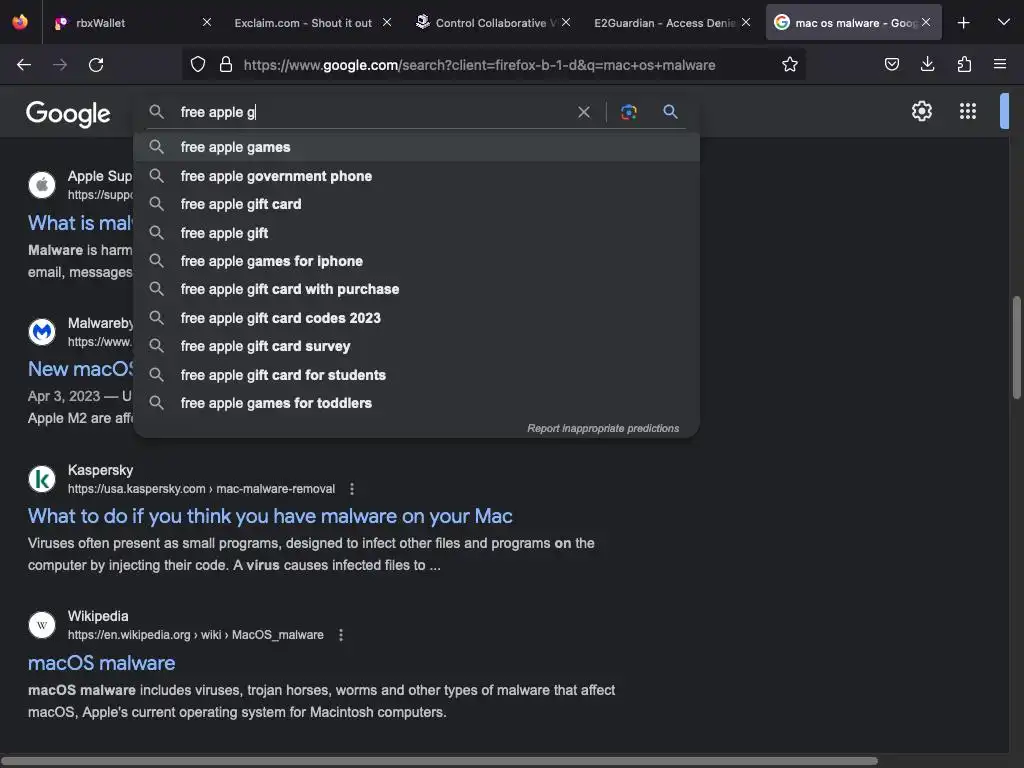
Task: Search by image with Google Lens icon
Action: (629, 112)
